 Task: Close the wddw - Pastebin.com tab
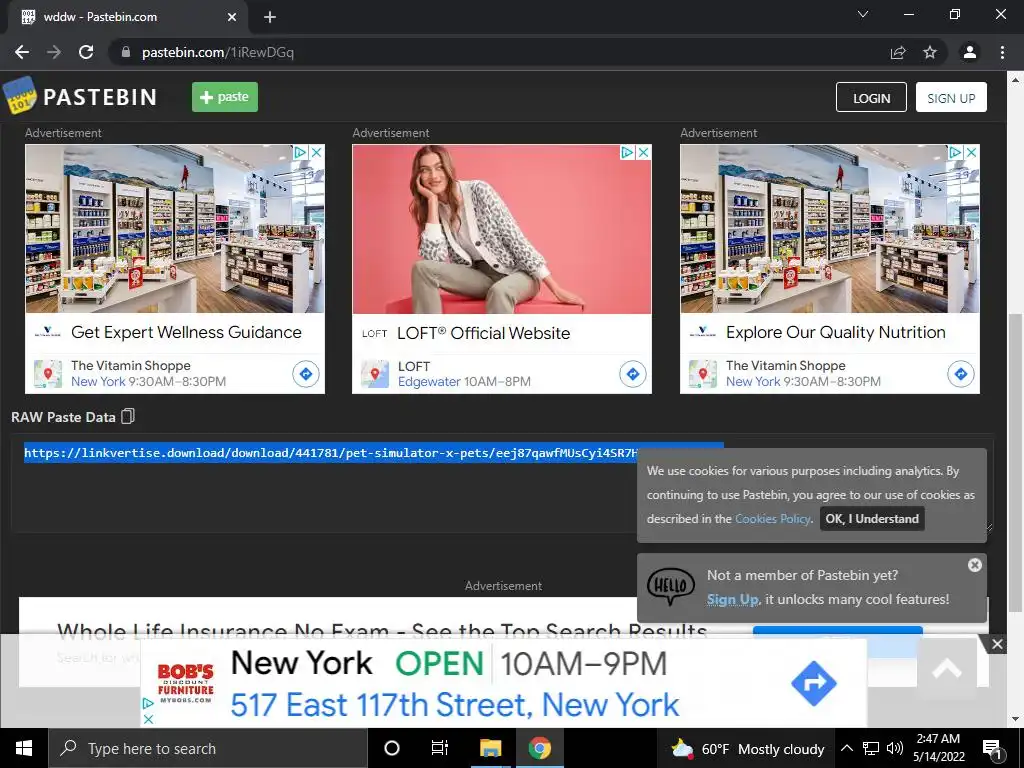tap(232, 17)
